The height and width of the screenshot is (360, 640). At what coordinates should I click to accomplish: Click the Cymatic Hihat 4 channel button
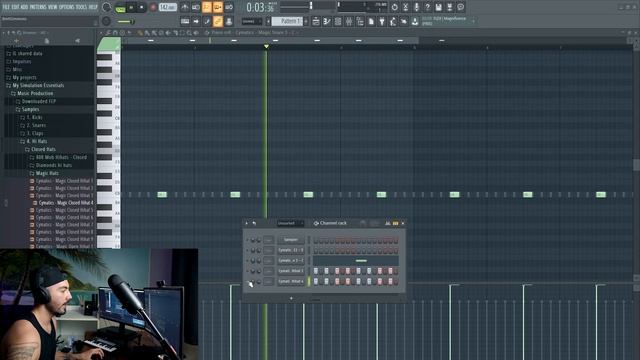[291, 281]
